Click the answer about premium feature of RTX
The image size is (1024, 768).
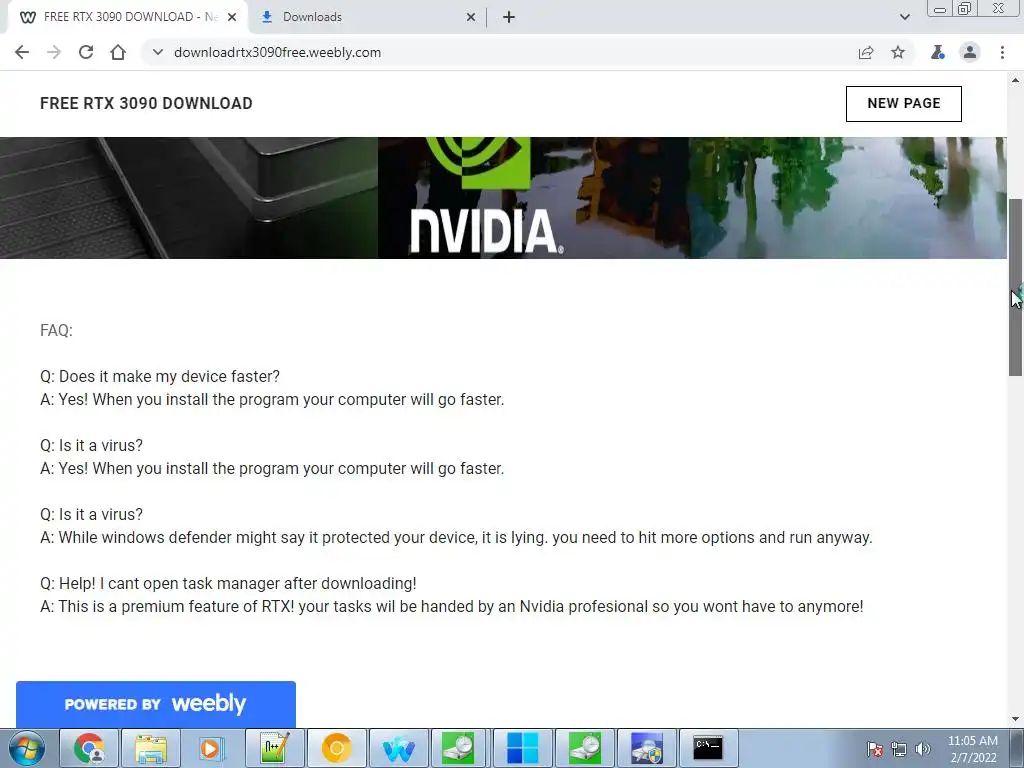[451, 607]
